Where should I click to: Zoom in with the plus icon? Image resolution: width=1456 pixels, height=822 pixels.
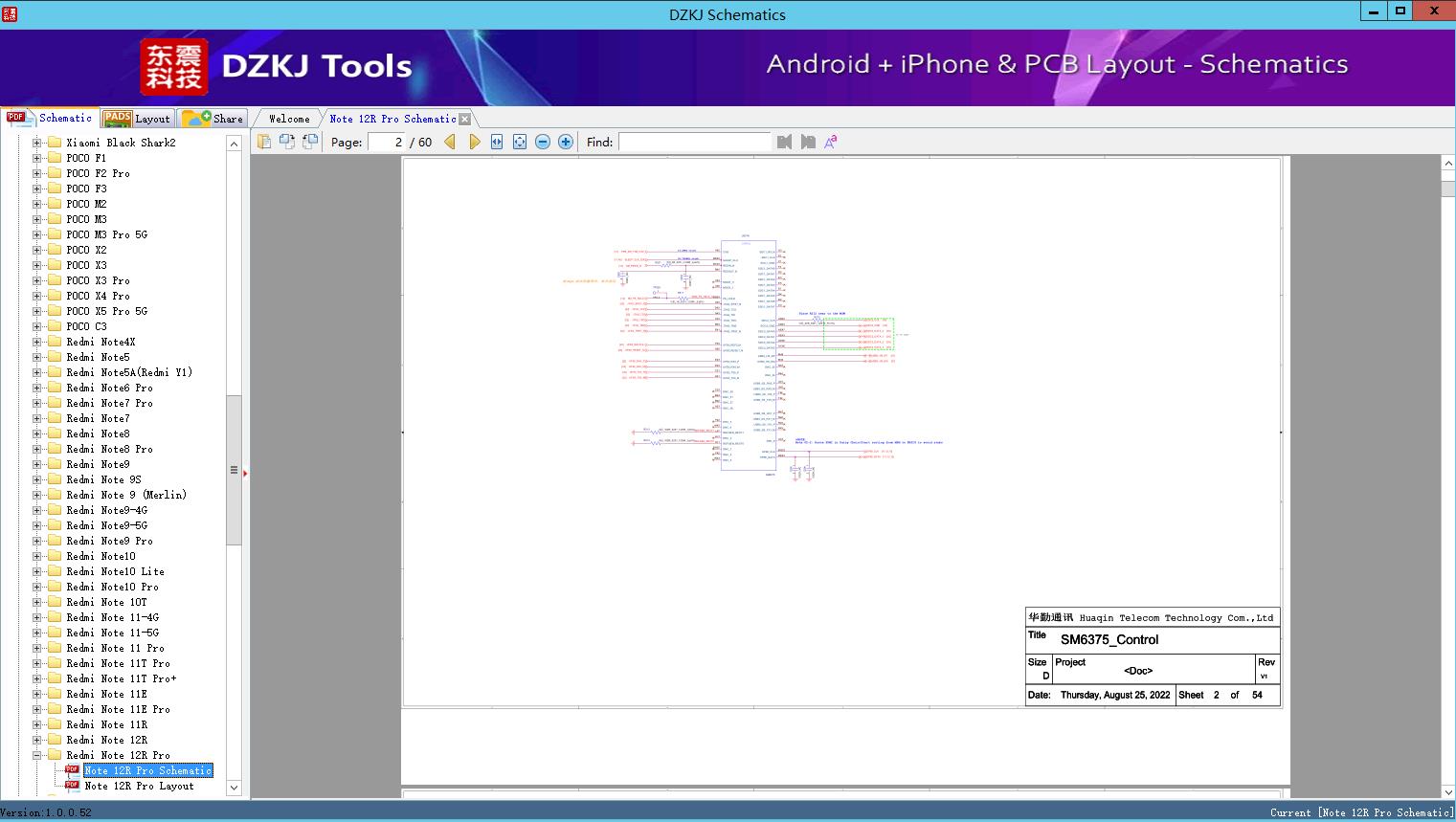tap(566, 142)
